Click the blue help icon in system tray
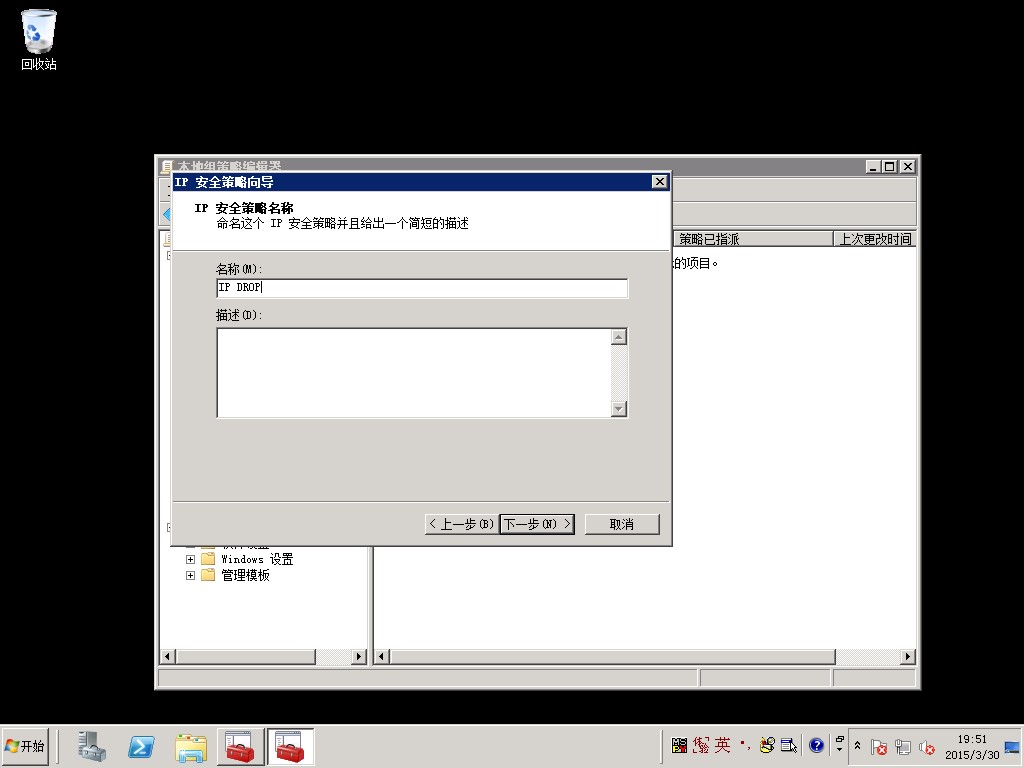Image resolution: width=1024 pixels, height=768 pixels. click(x=816, y=745)
